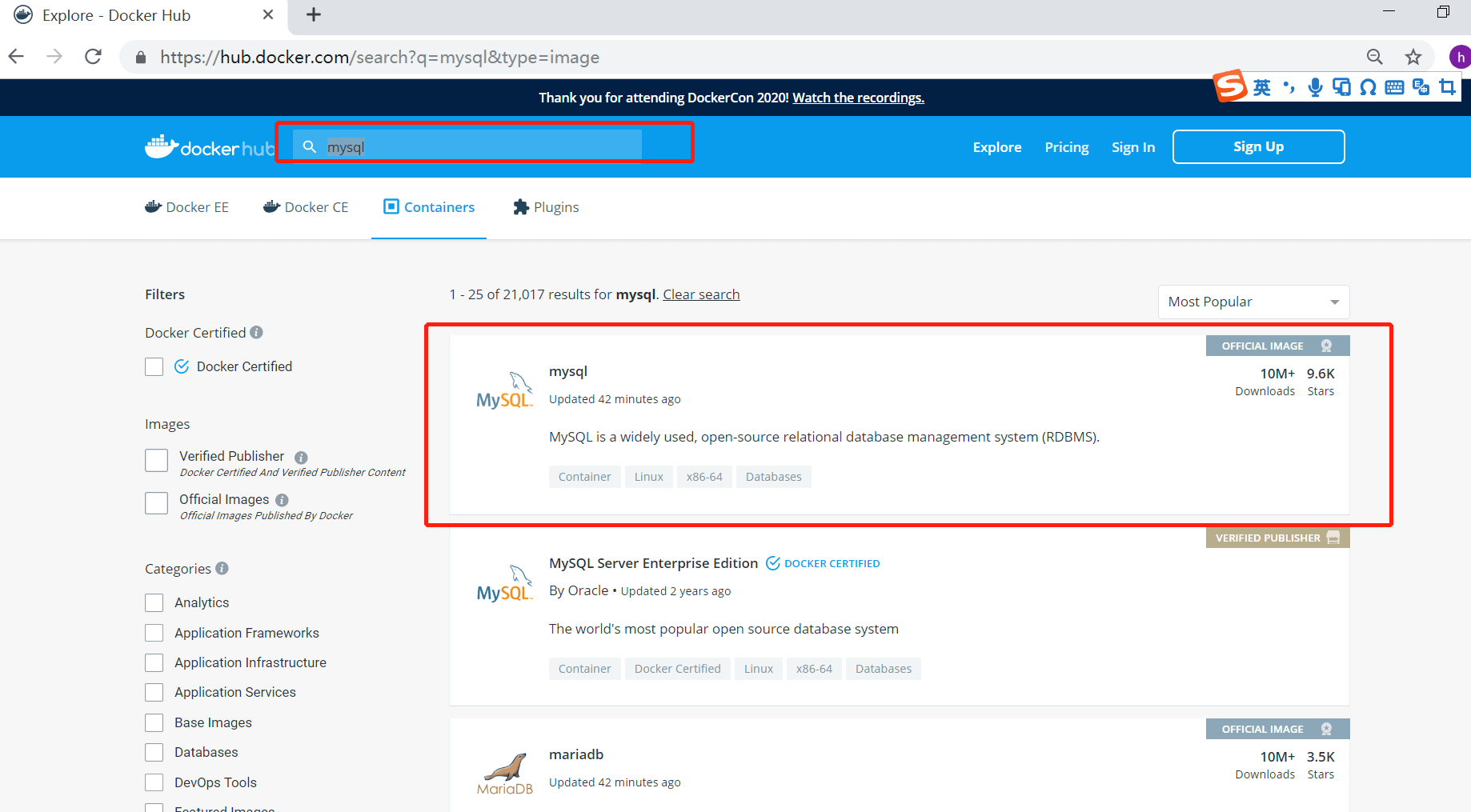This screenshot has width=1471, height=812.
Task: Click the Clear search link
Action: 701,294
